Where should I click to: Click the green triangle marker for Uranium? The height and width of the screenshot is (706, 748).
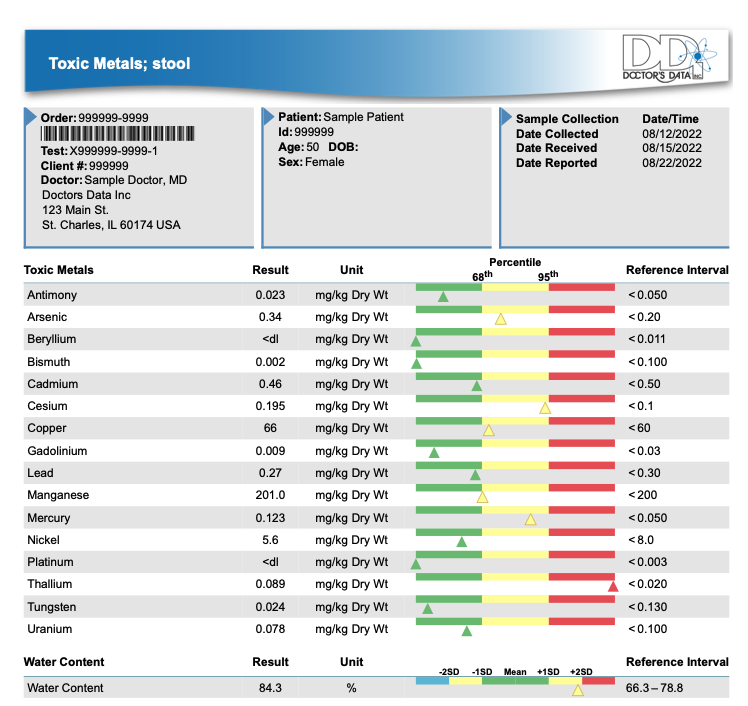click(466, 631)
